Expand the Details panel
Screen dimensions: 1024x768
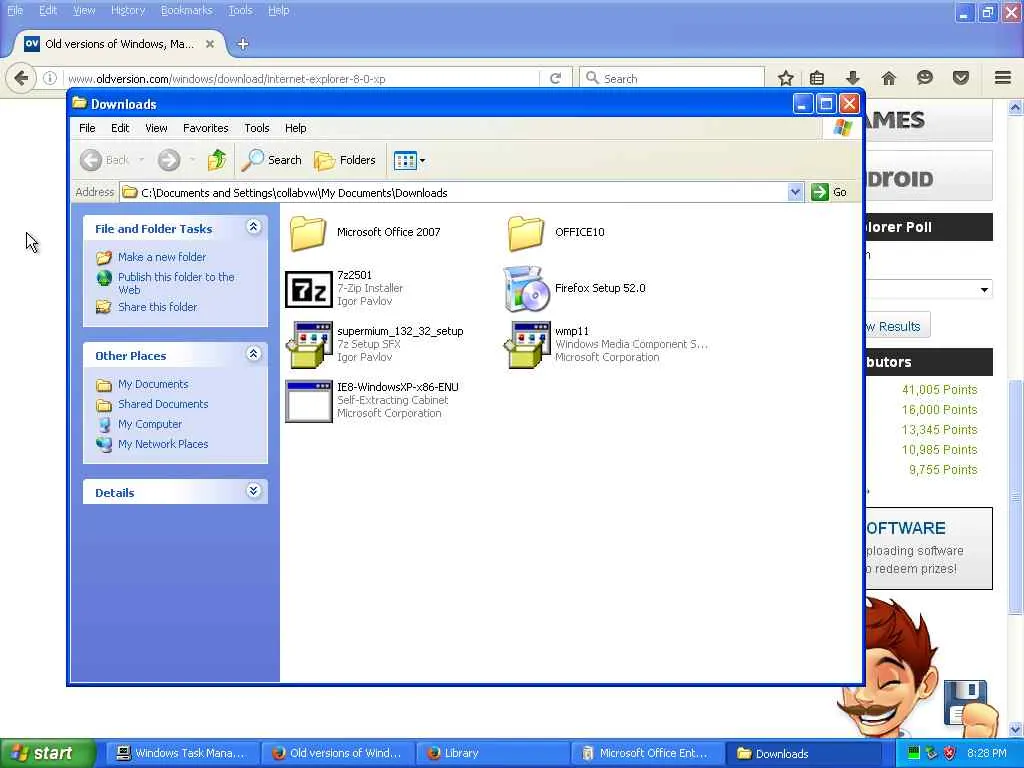pyautogui.click(x=253, y=491)
